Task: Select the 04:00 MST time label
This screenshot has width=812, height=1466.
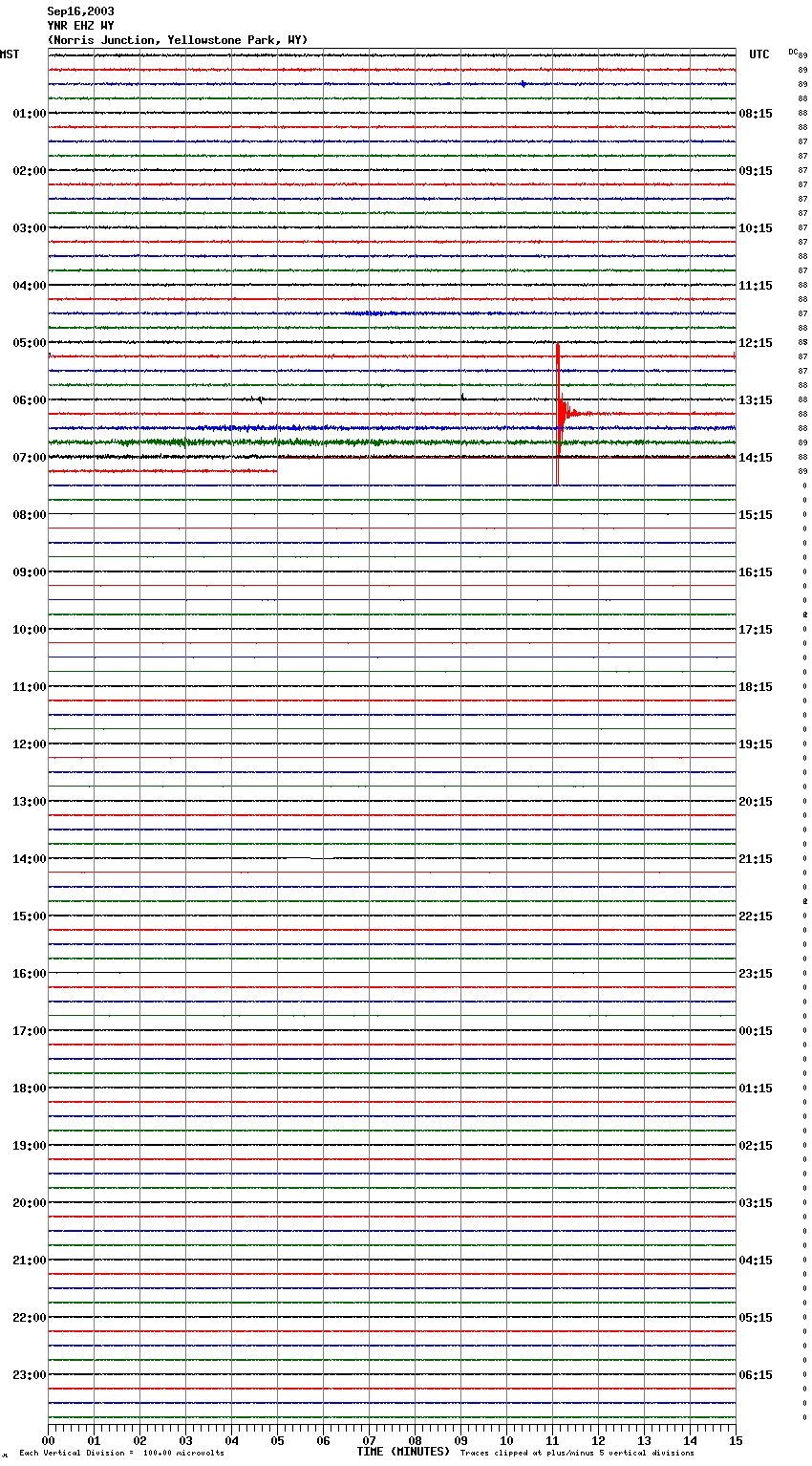Action: pyautogui.click(x=30, y=286)
